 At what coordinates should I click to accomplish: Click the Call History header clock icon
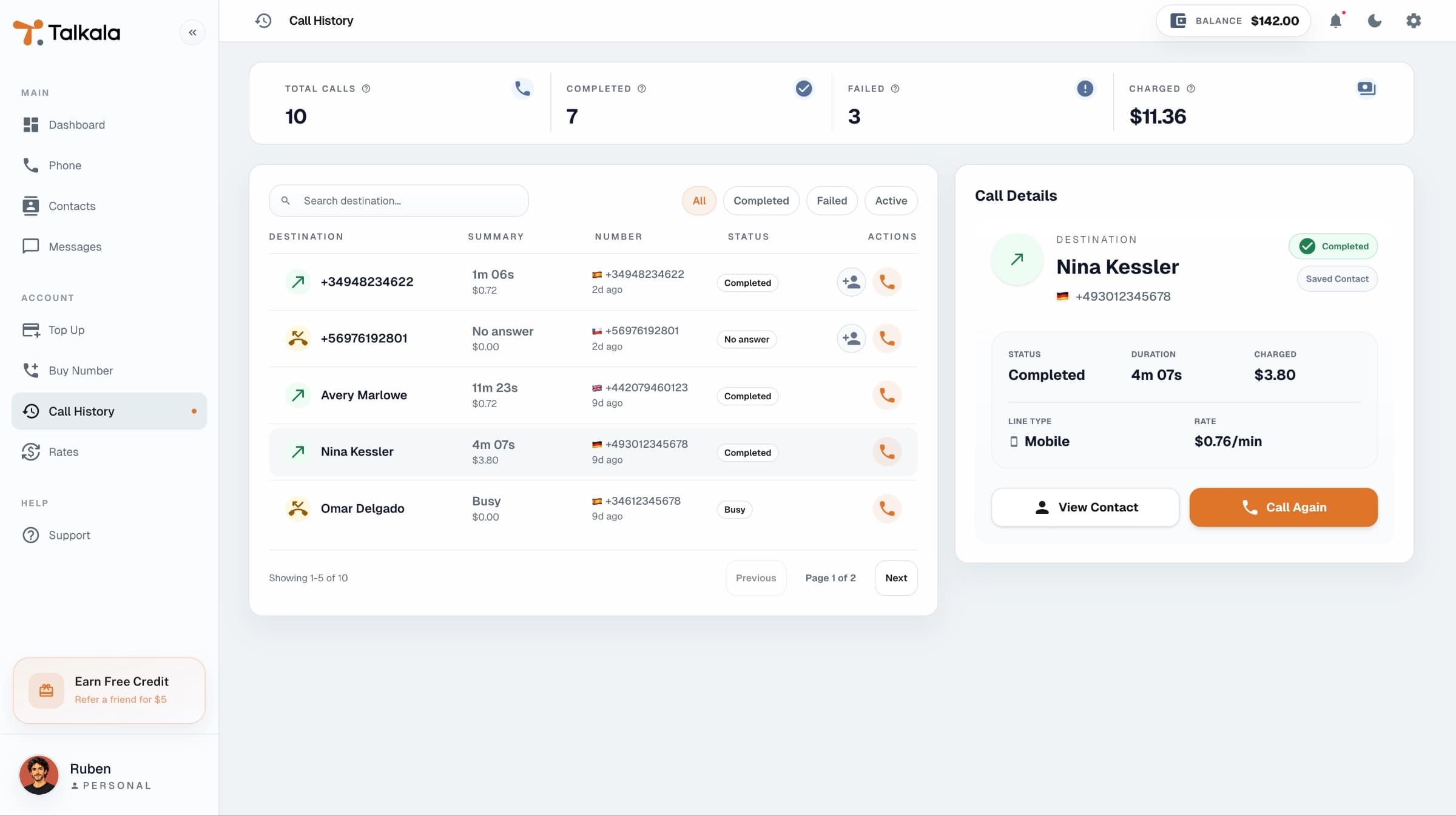point(263,21)
